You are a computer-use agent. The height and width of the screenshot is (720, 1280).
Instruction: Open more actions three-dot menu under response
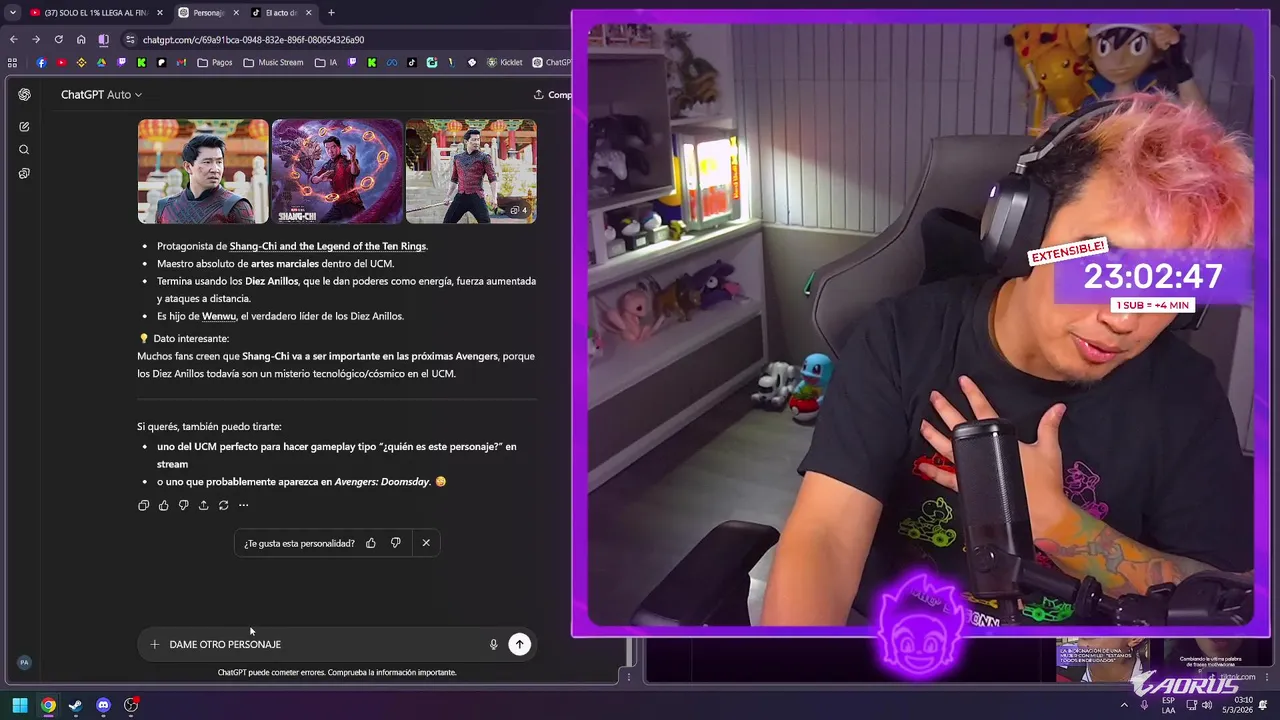tap(244, 505)
